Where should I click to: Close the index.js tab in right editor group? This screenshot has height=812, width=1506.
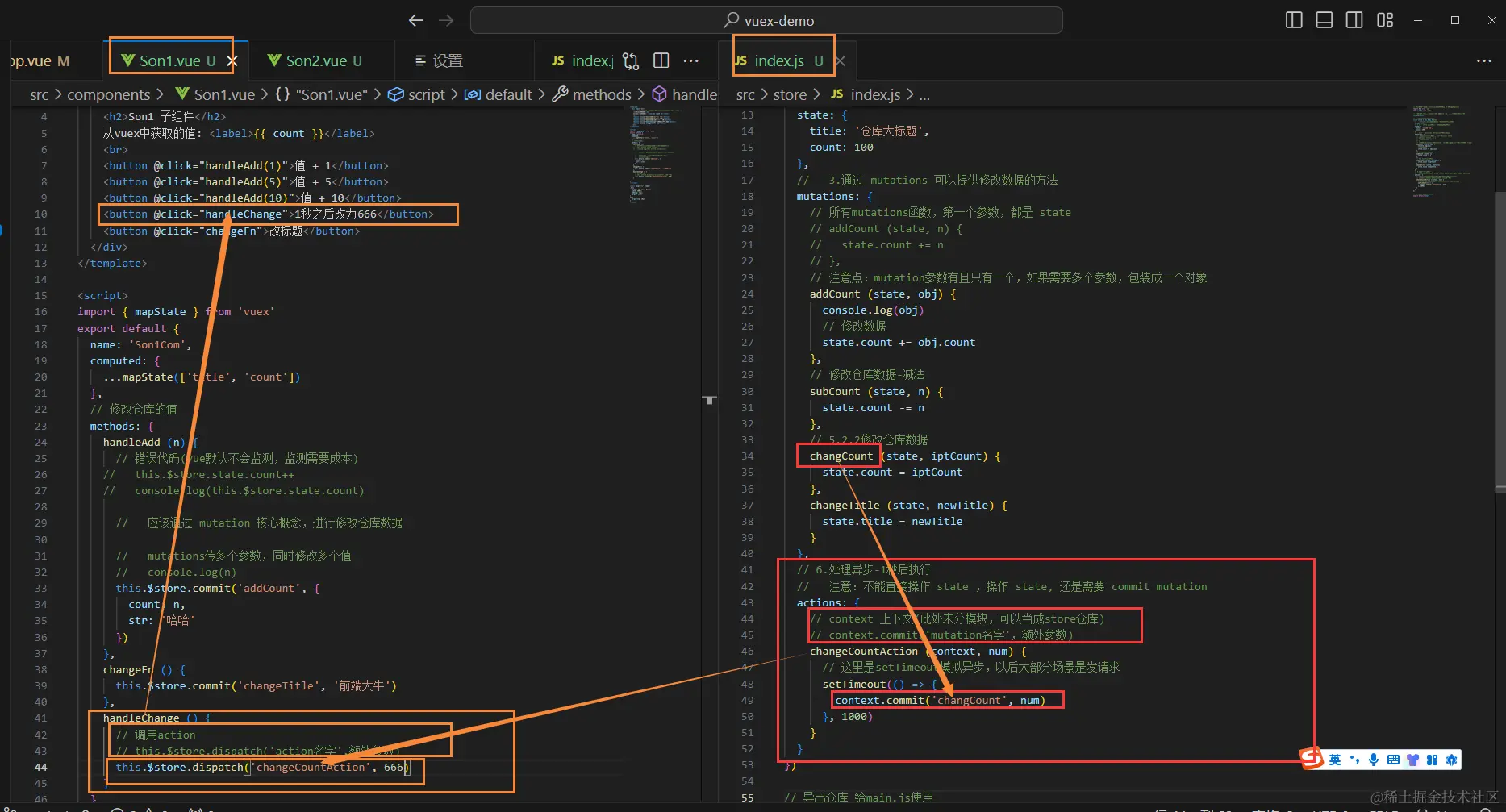pos(841,60)
